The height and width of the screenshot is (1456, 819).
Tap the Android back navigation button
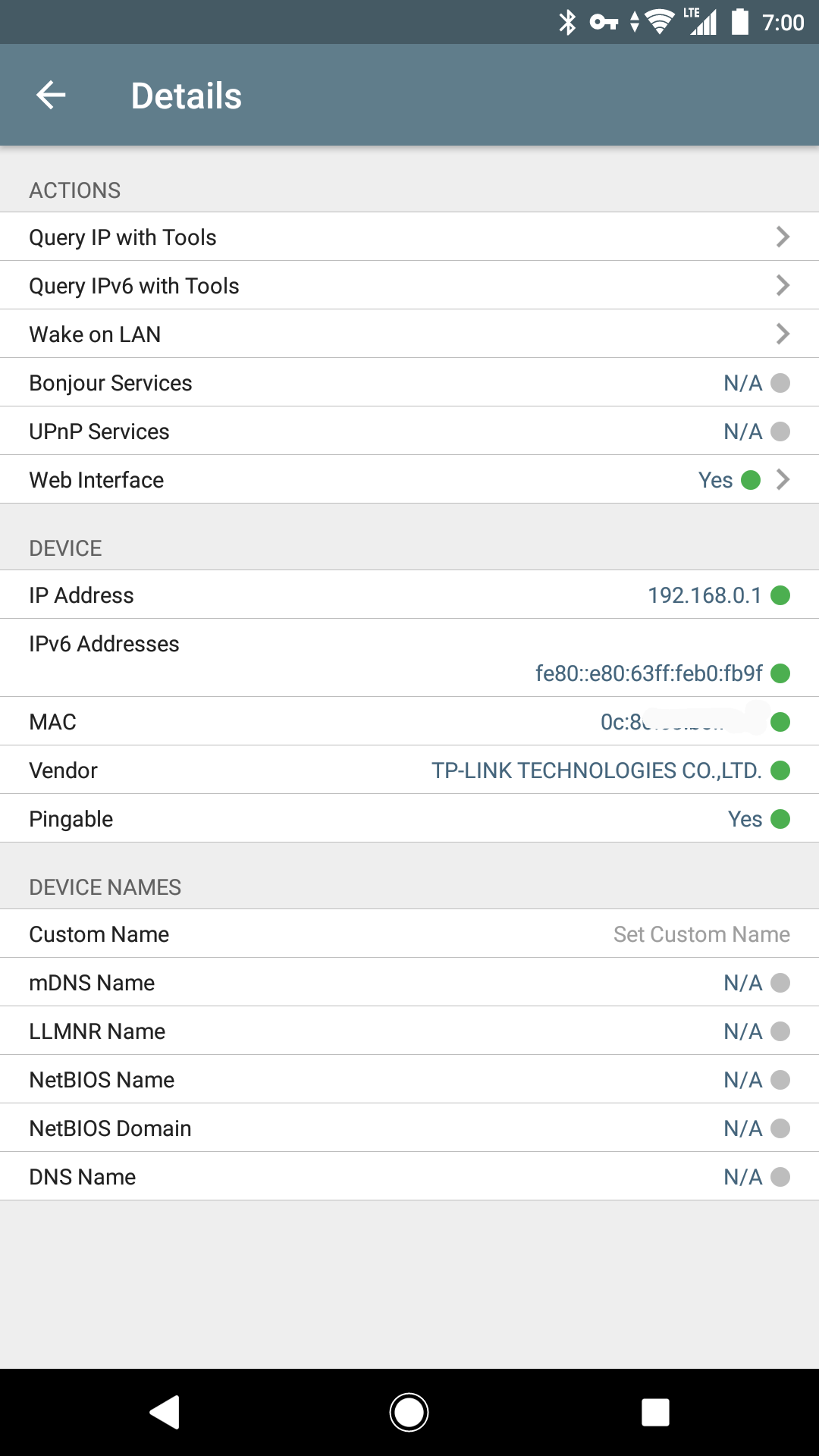click(x=165, y=1412)
